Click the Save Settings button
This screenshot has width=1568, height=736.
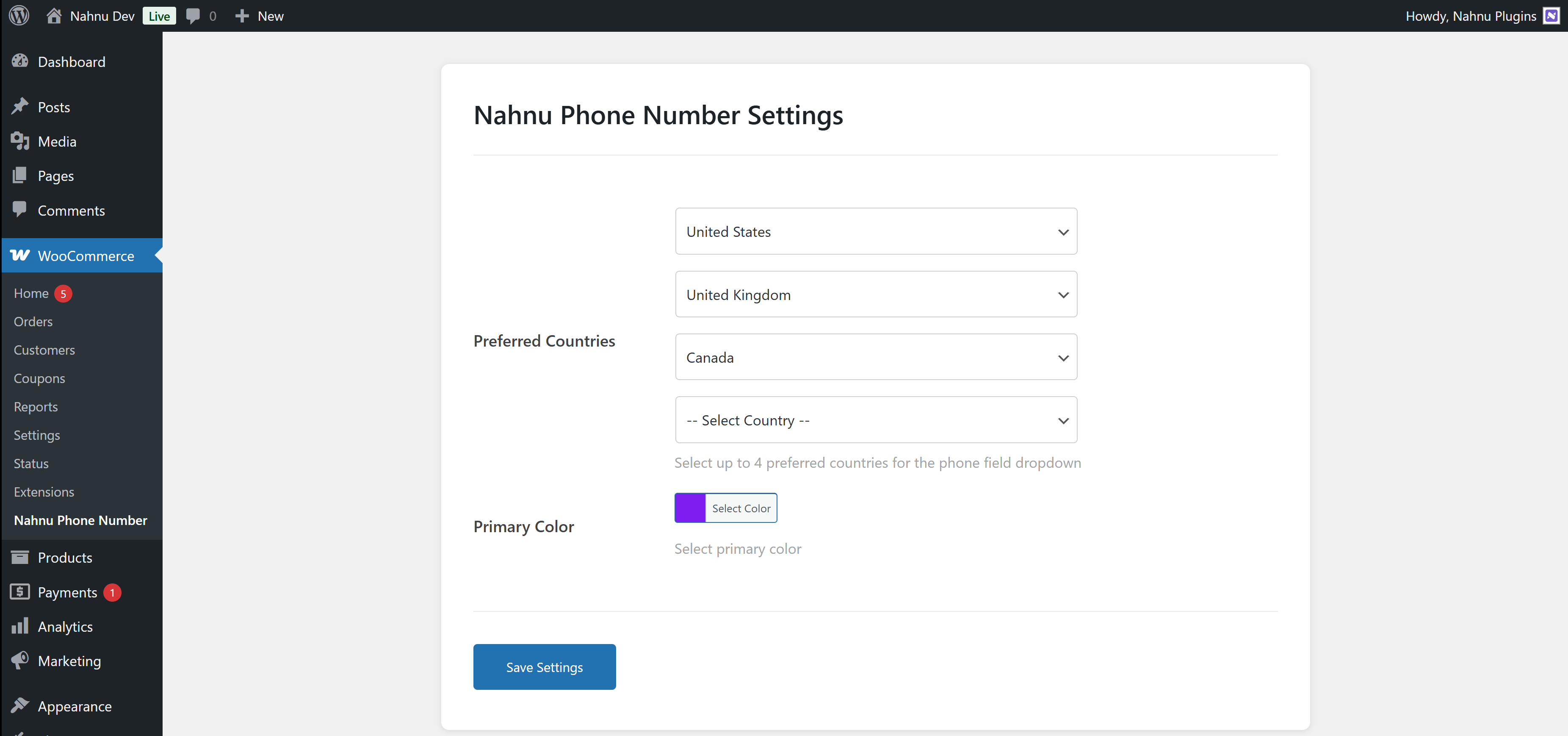(x=544, y=667)
